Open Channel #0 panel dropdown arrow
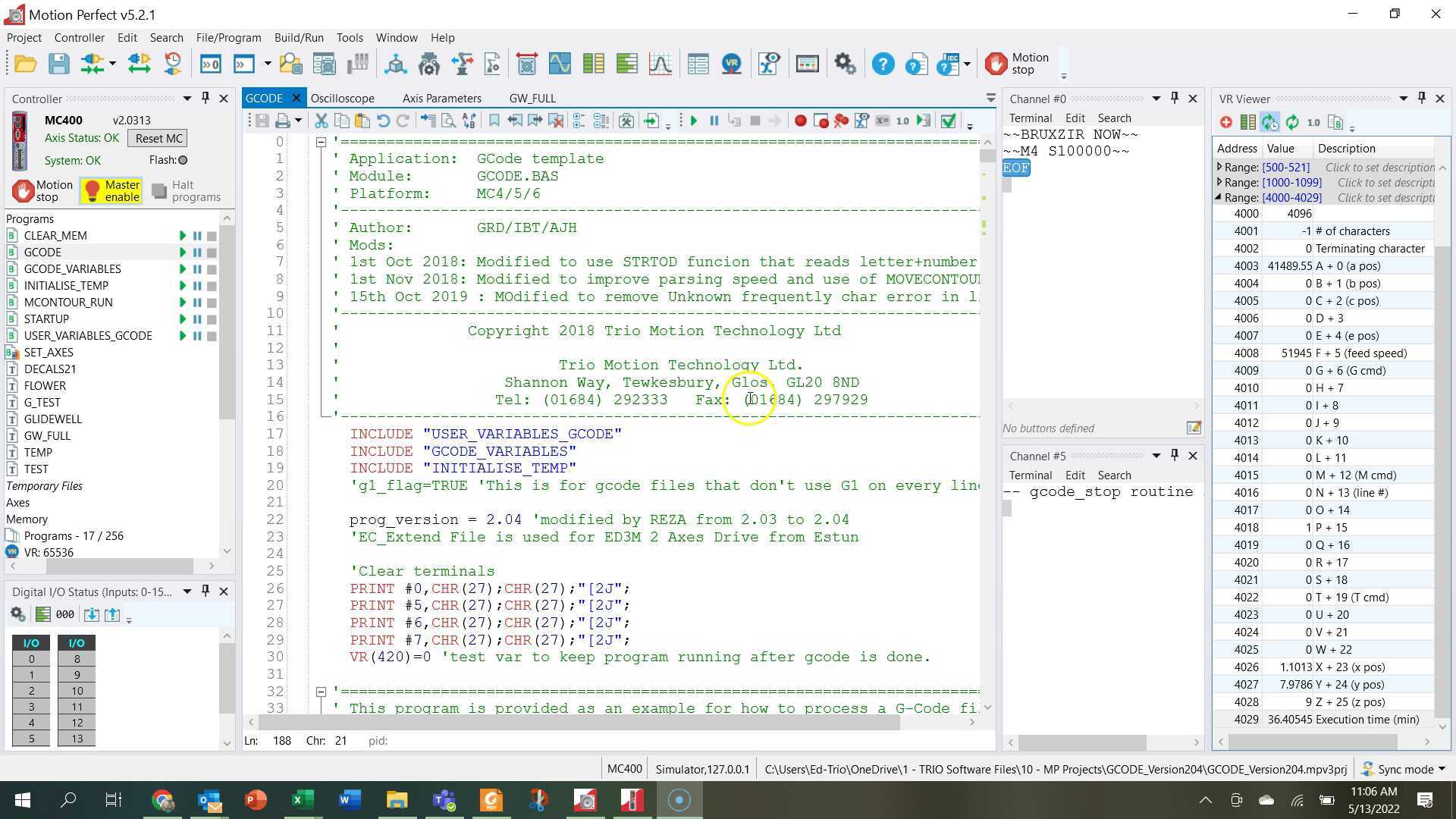Viewport: 1456px width, 819px height. (x=1156, y=99)
